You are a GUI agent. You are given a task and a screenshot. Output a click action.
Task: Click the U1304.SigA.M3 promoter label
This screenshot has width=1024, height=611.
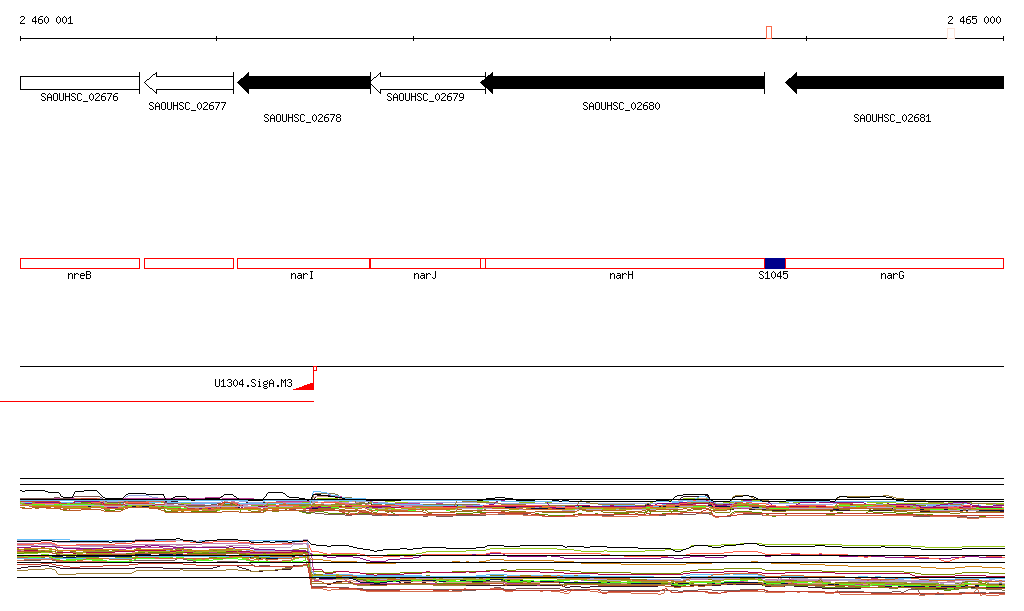tap(253, 383)
